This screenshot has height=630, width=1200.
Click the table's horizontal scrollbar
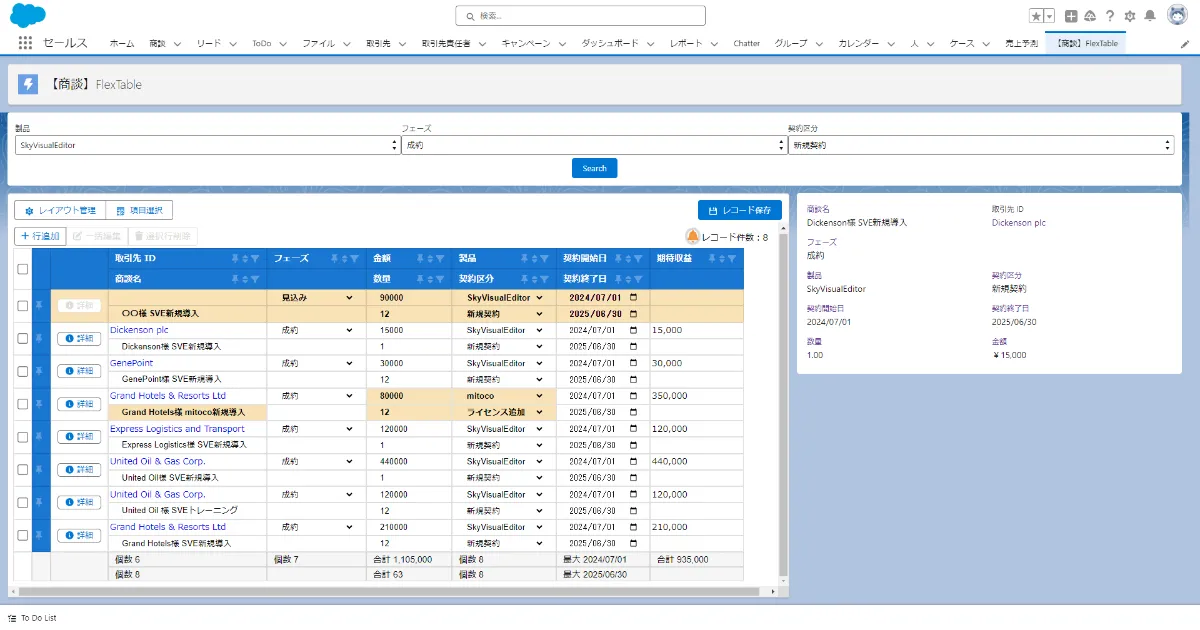390,591
